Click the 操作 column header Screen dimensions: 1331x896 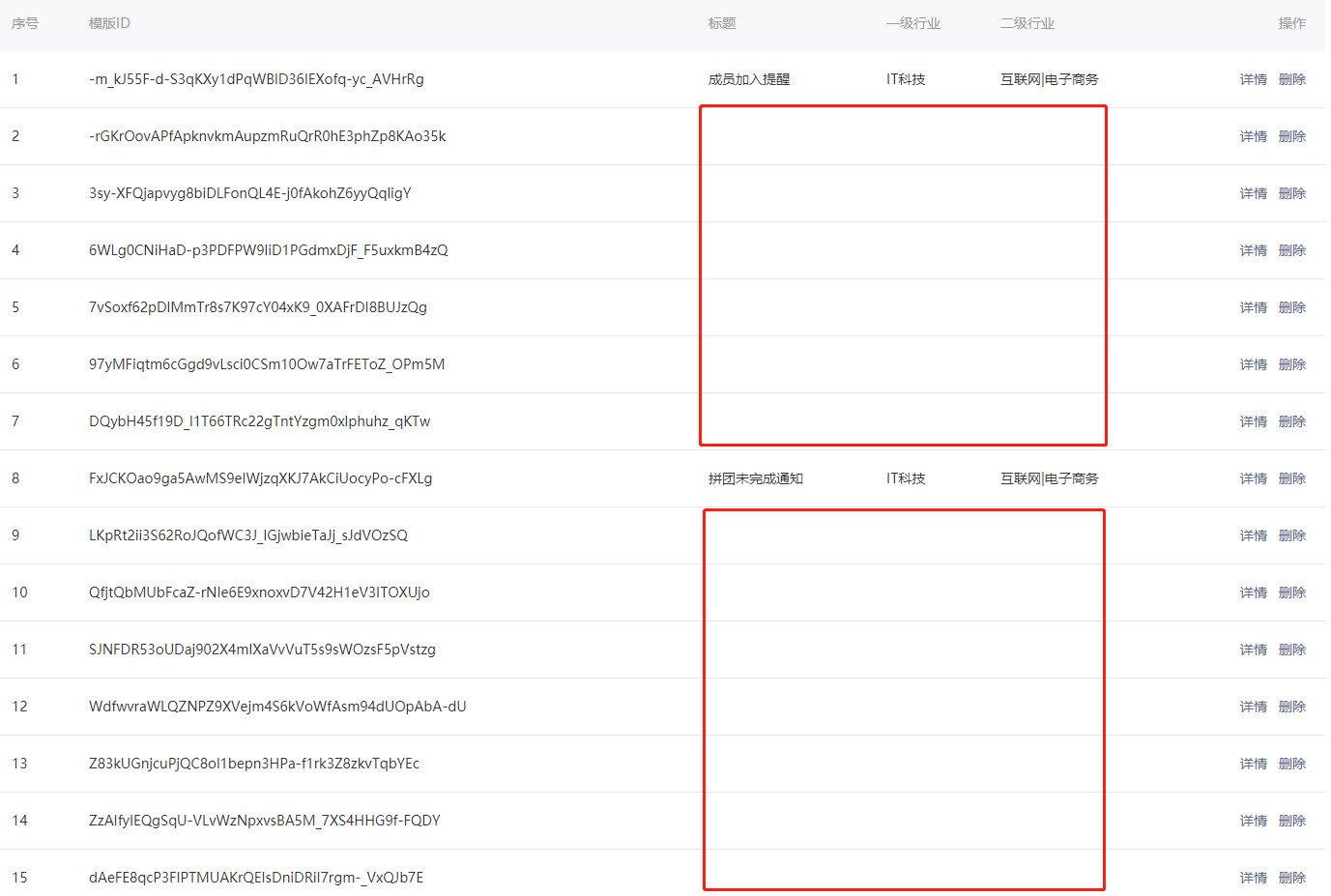click(1291, 23)
